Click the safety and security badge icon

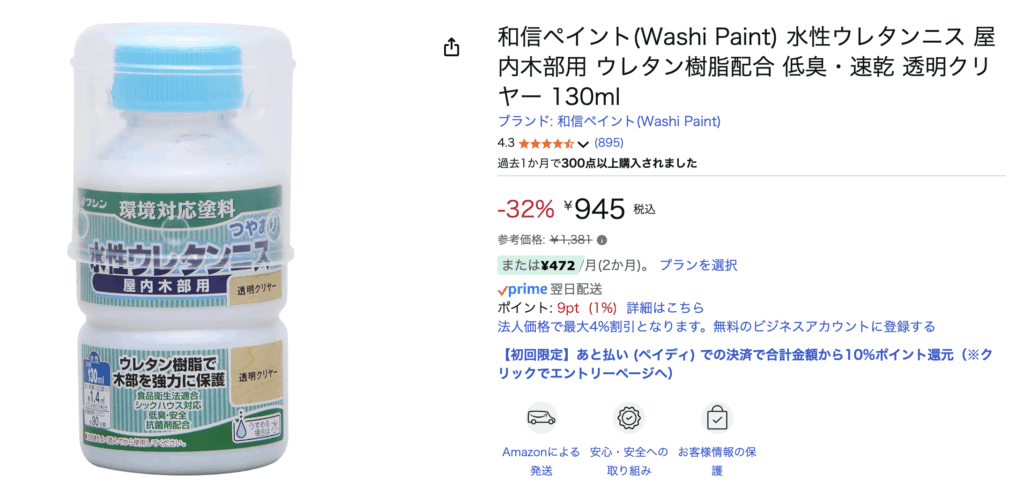pos(629,417)
